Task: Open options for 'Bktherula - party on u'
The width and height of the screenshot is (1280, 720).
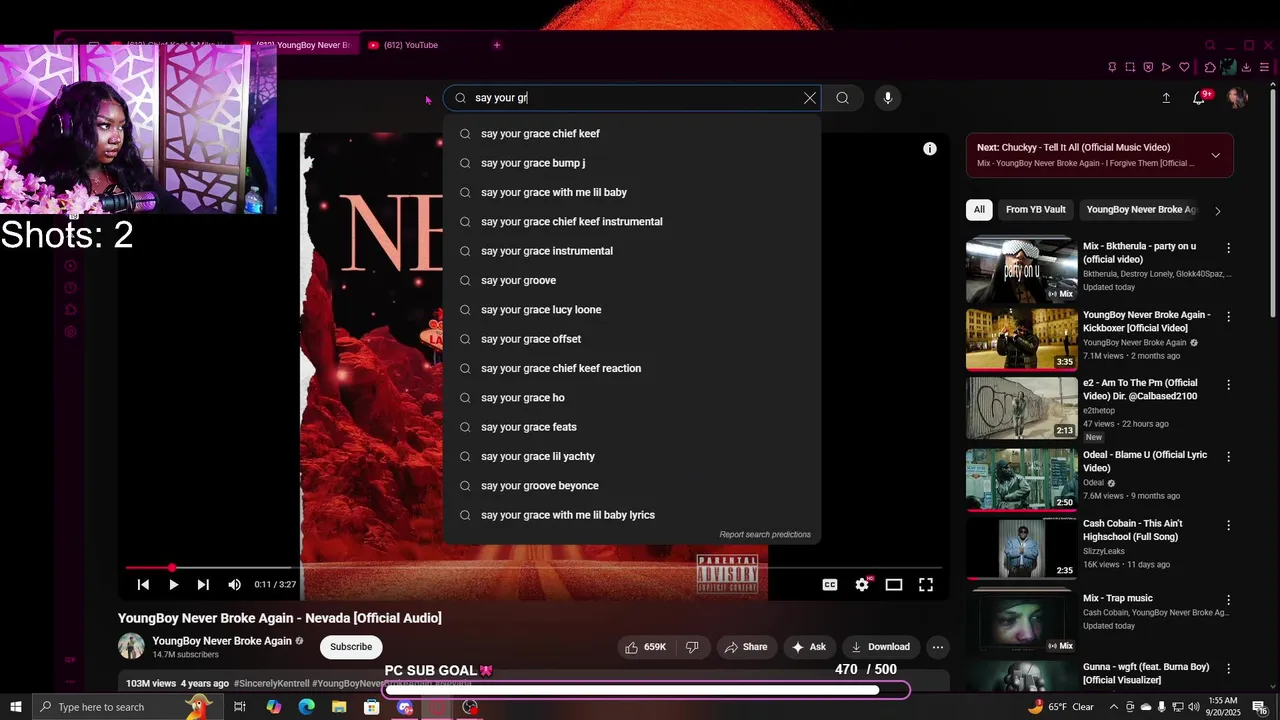Action: 1229,248
